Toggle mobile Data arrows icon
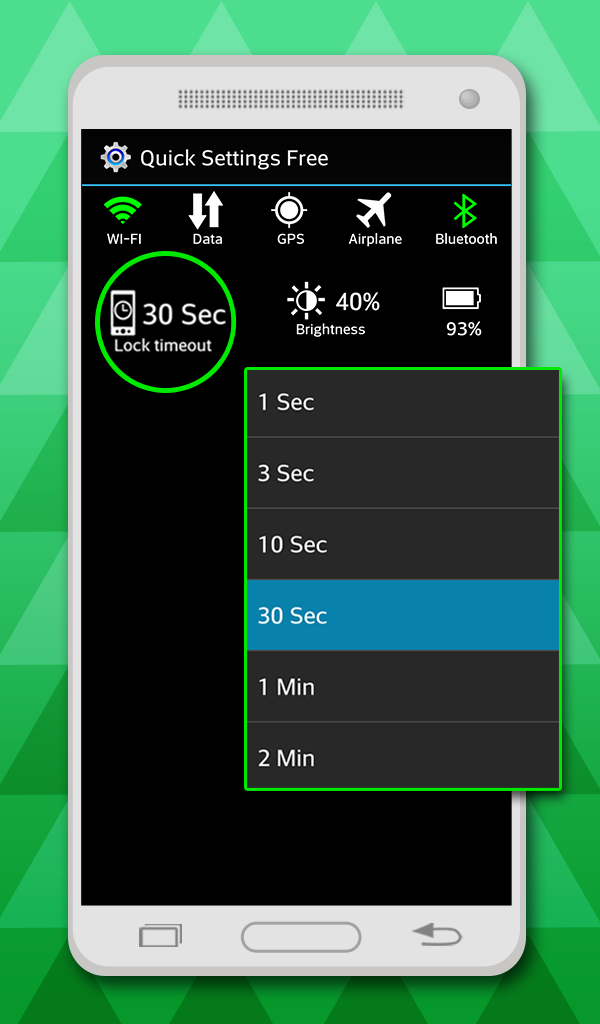600x1024 pixels. click(x=206, y=211)
